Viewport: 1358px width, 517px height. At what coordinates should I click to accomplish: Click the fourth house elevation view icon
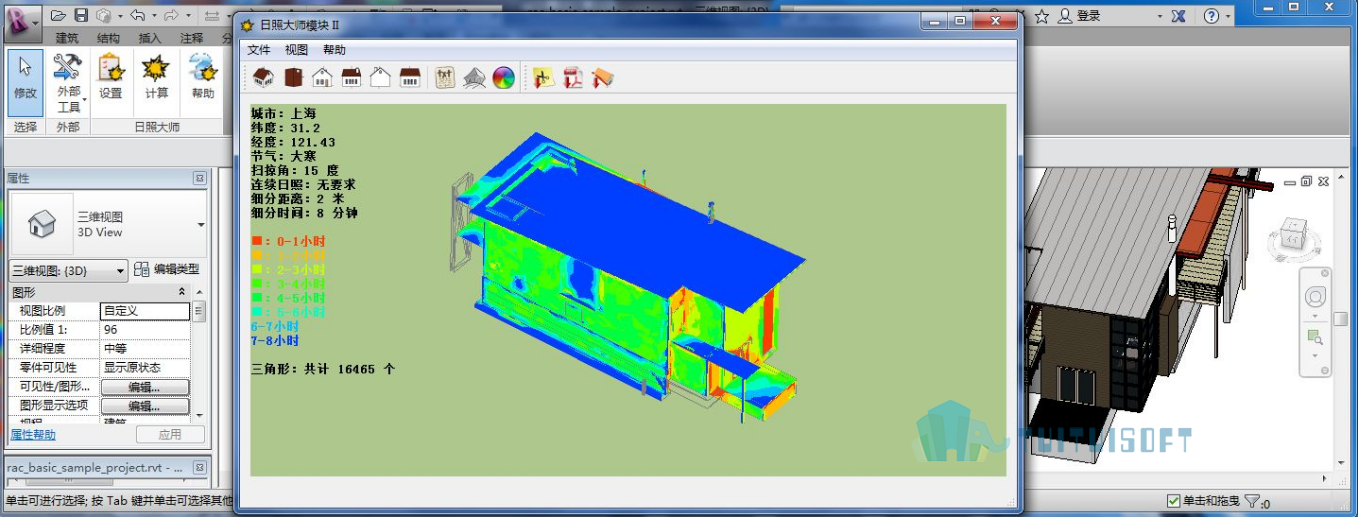click(x=351, y=77)
